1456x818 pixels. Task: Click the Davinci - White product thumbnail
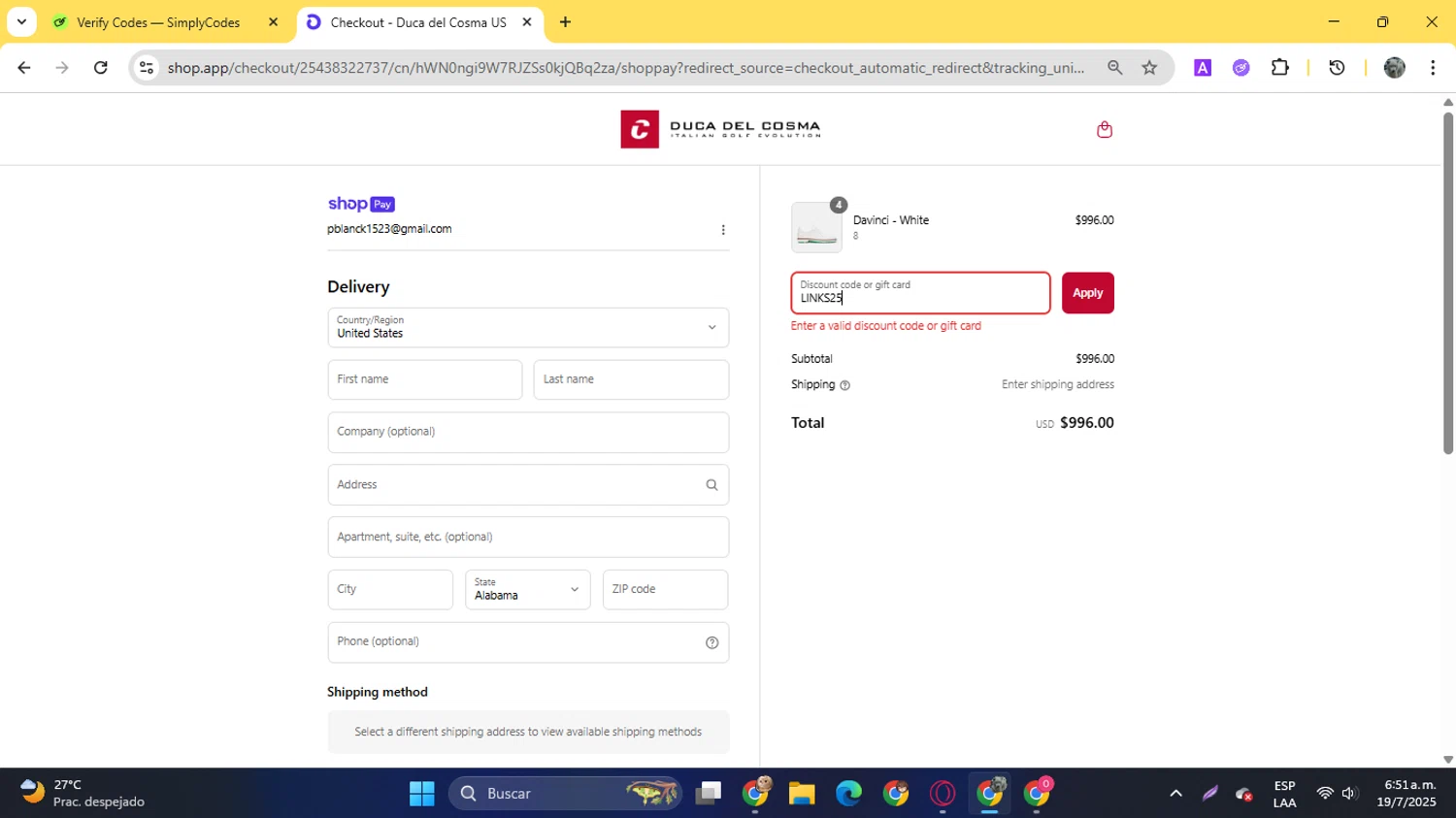816,227
